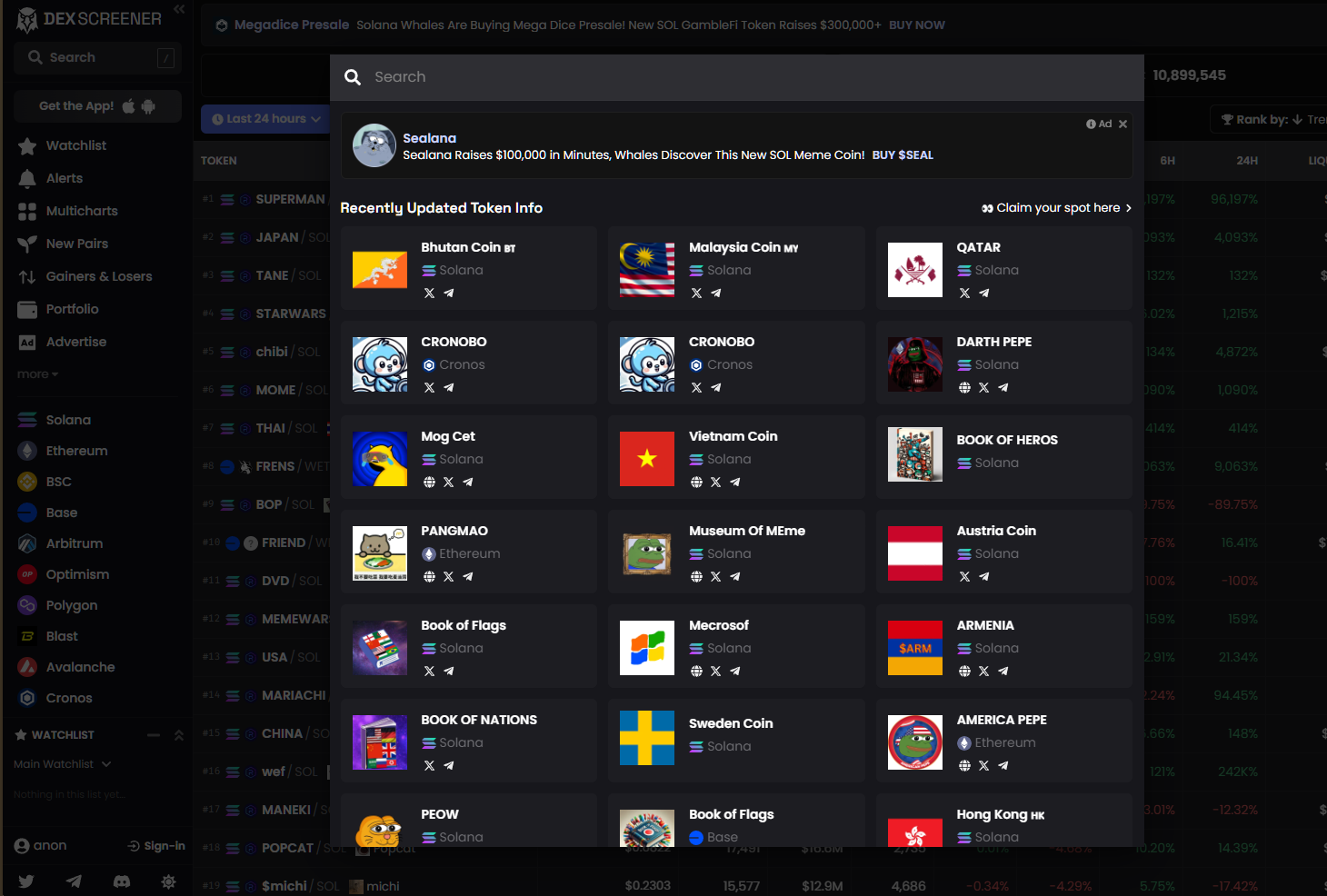
Task: Open Bhutan Coin token thumbnail
Action: tap(380, 270)
